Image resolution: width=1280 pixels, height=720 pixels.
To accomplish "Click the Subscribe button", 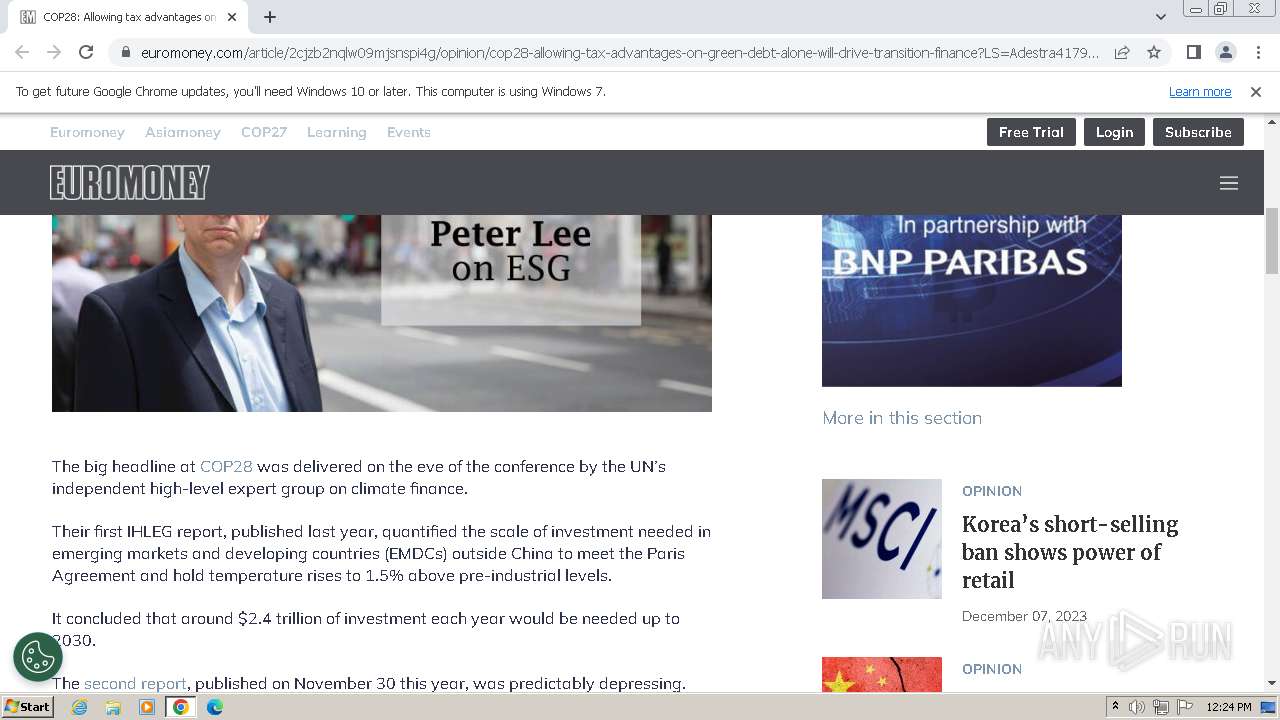I will tap(1198, 132).
